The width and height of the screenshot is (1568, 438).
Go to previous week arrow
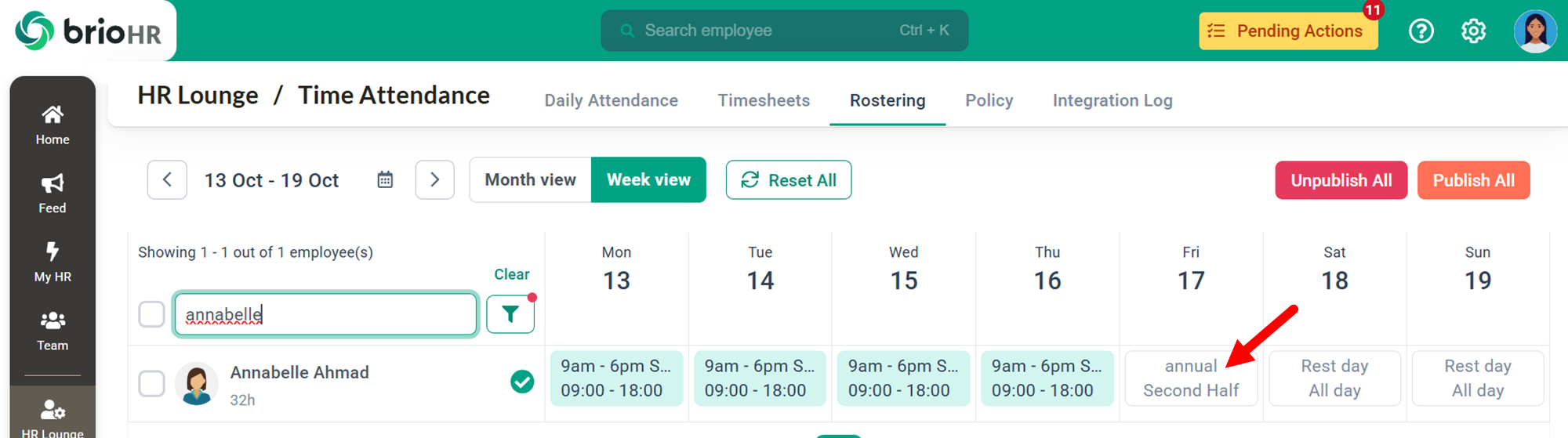pyautogui.click(x=167, y=180)
